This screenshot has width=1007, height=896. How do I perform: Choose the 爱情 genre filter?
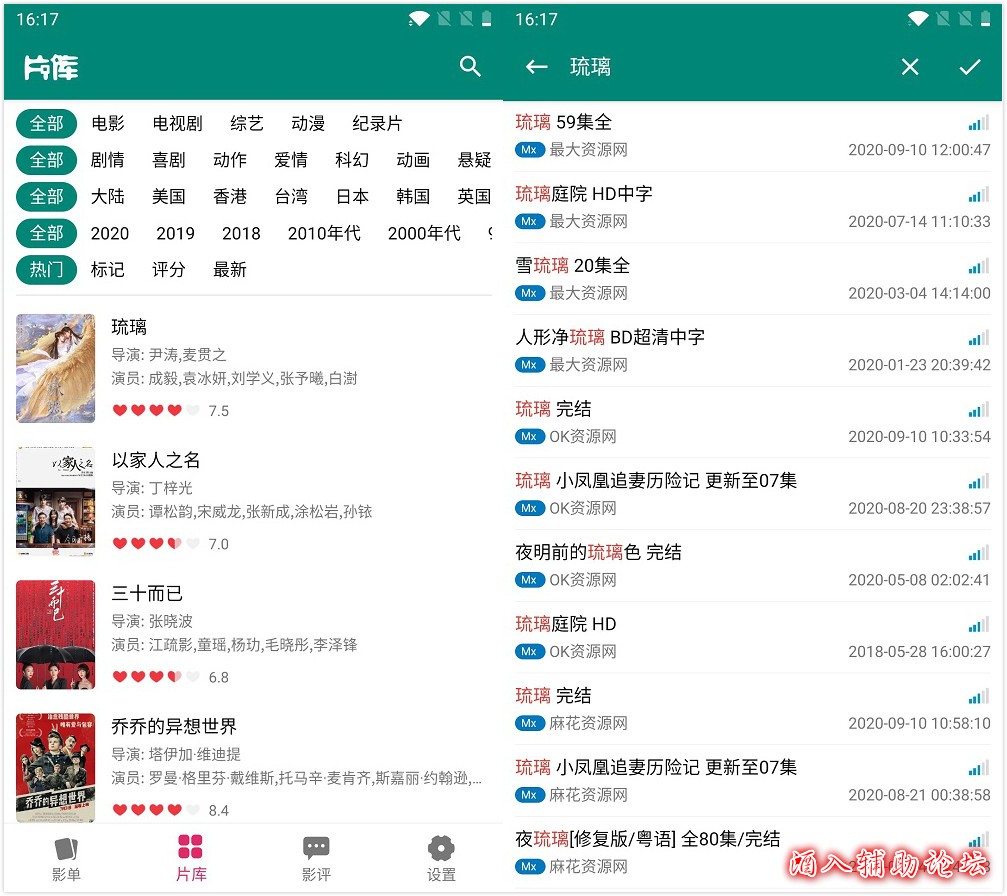tap(291, 160)
